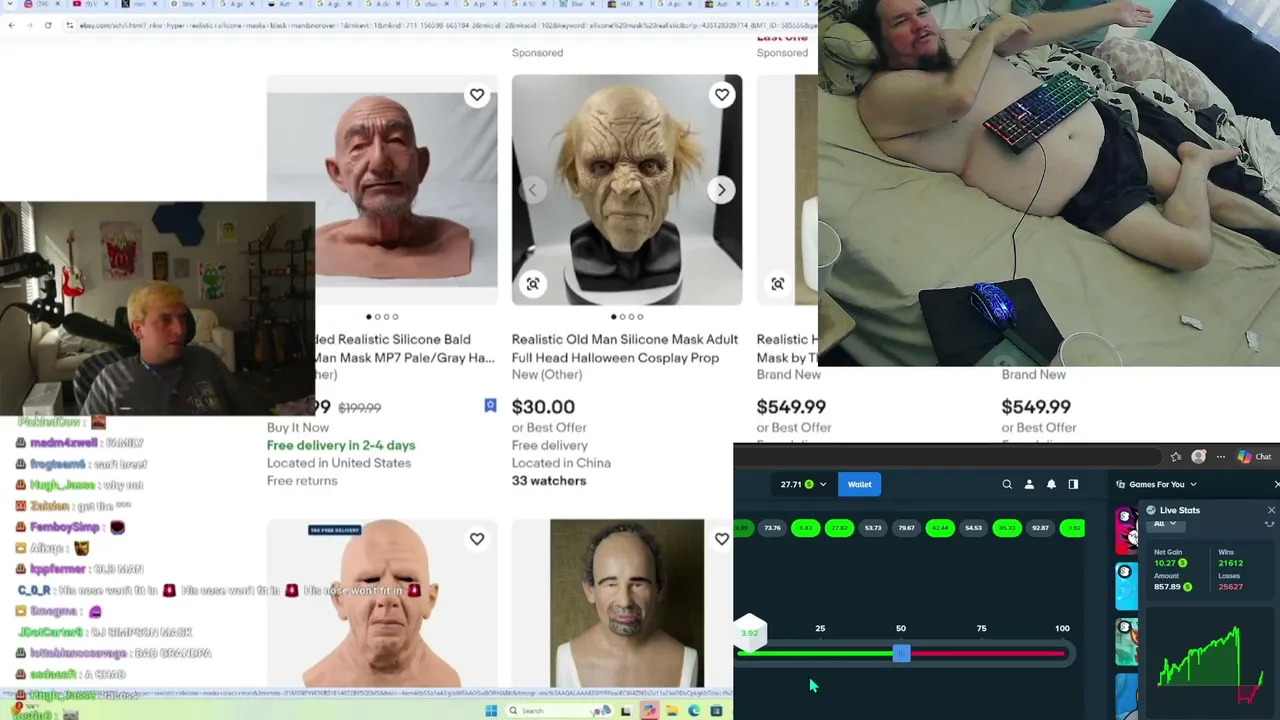Open the All filter dropdown in Live Stats
The image size is (1280, 720).
click(x=1165, y=524)
